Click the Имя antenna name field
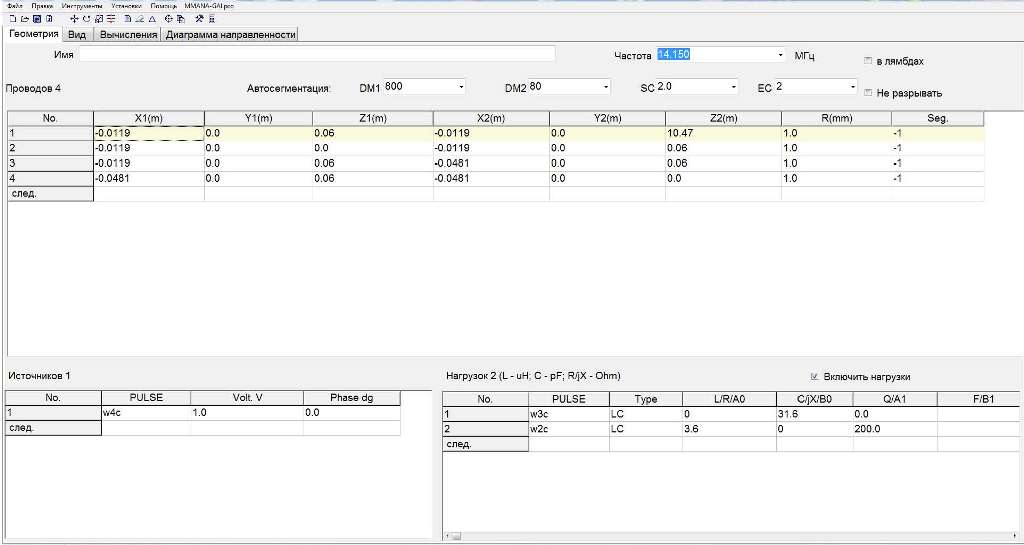This screenshot has height=545, width=1024. click(316, 54)
